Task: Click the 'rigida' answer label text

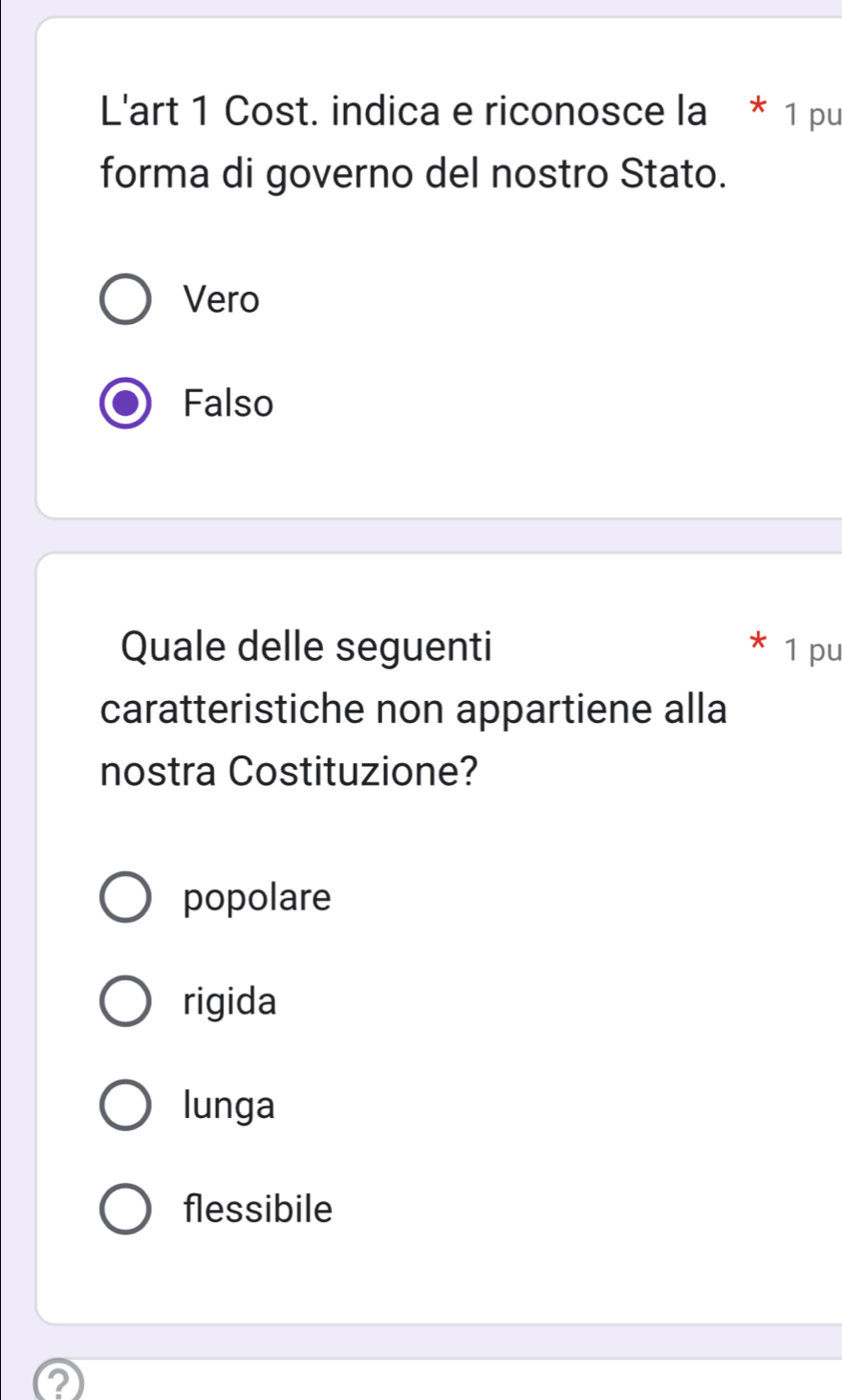Action: click(230, 1002)
